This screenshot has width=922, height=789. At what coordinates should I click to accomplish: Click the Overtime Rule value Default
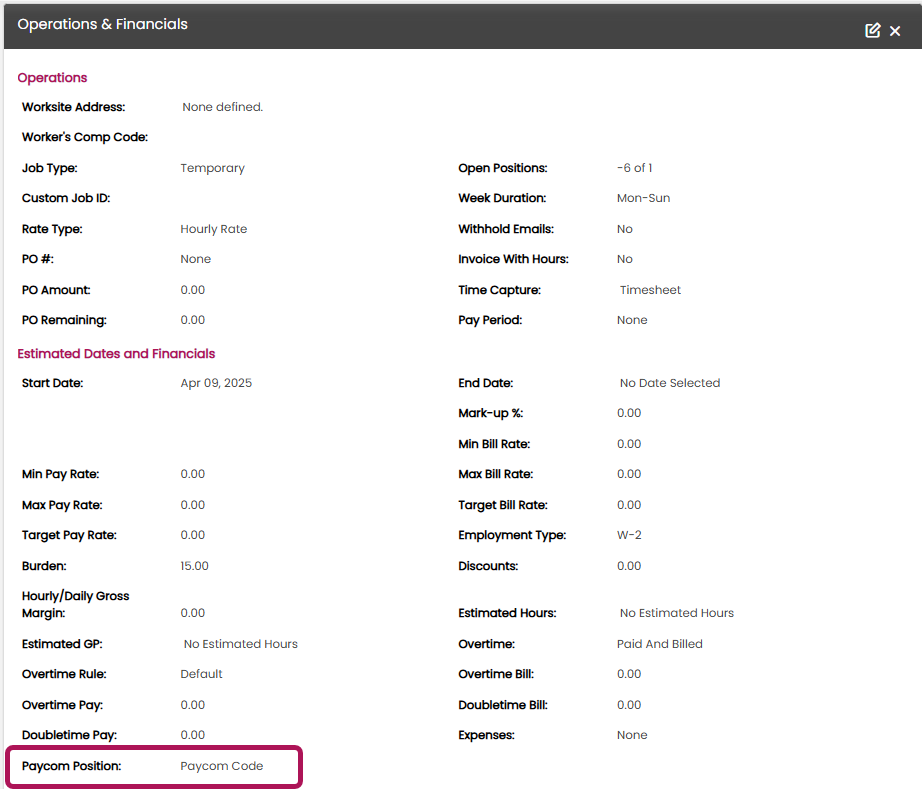point(201,673)
